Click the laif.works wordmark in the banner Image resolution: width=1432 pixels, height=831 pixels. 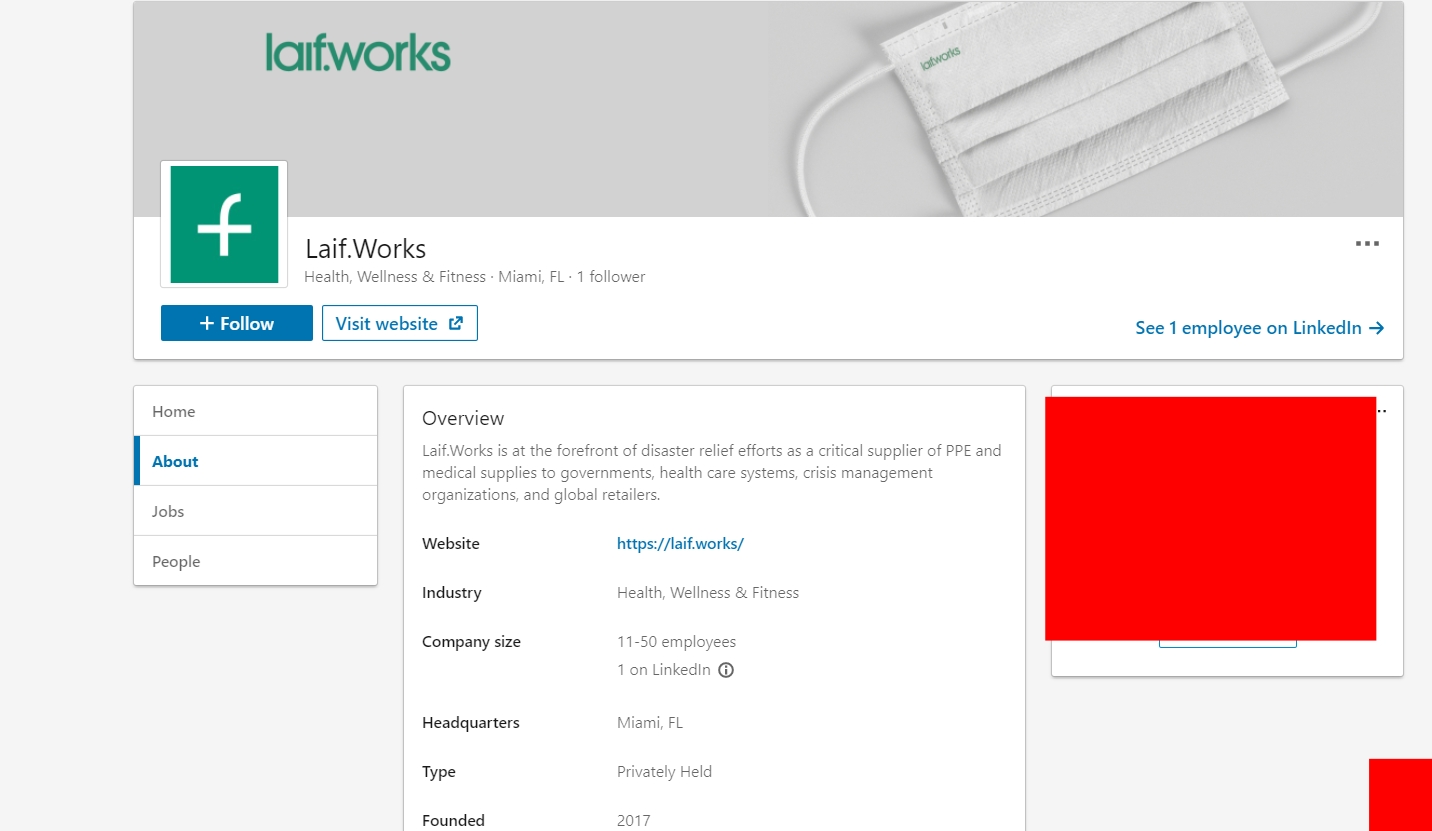358,53
